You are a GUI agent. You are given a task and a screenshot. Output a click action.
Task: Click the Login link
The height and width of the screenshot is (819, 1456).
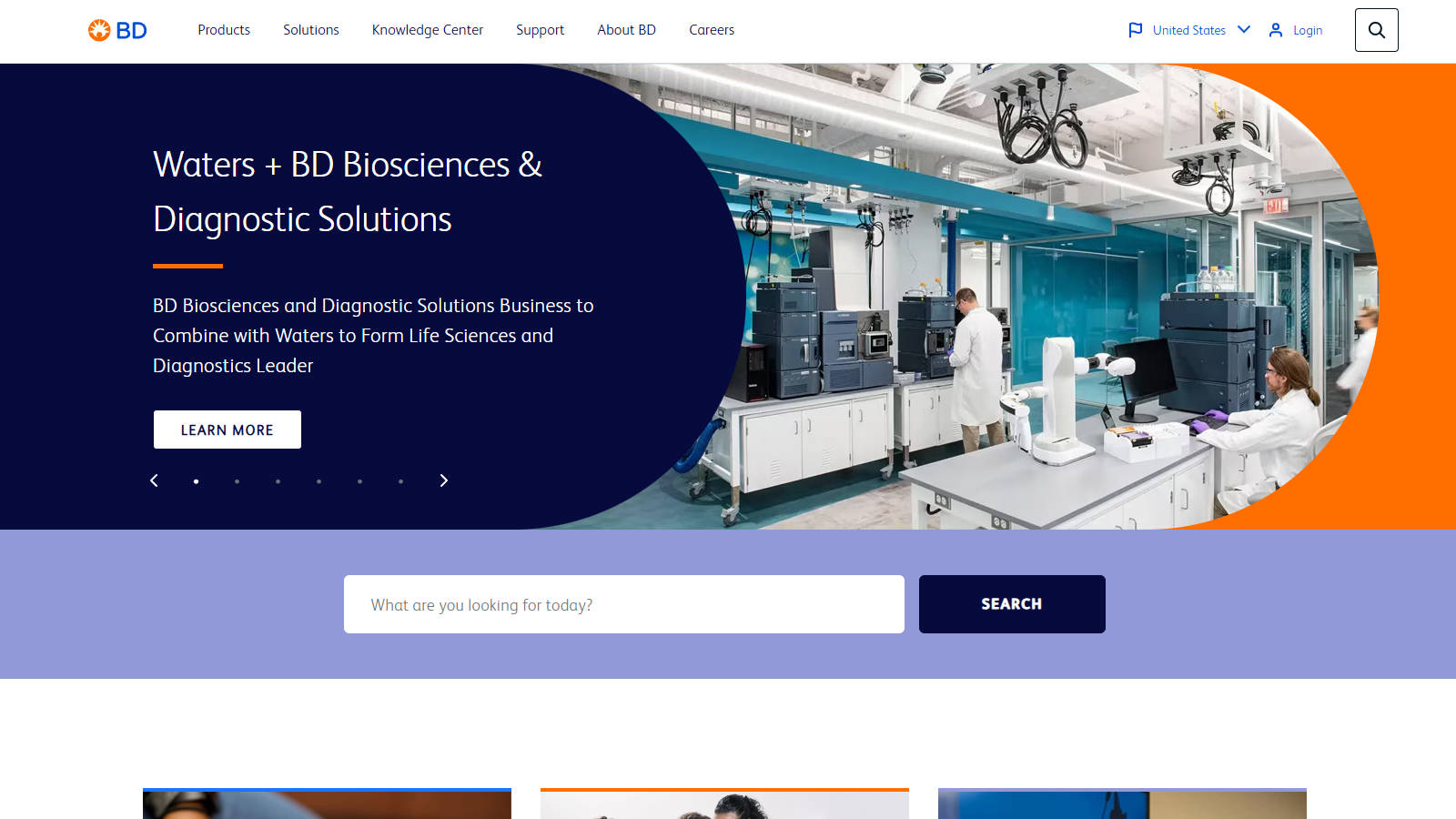point(1308,30)
